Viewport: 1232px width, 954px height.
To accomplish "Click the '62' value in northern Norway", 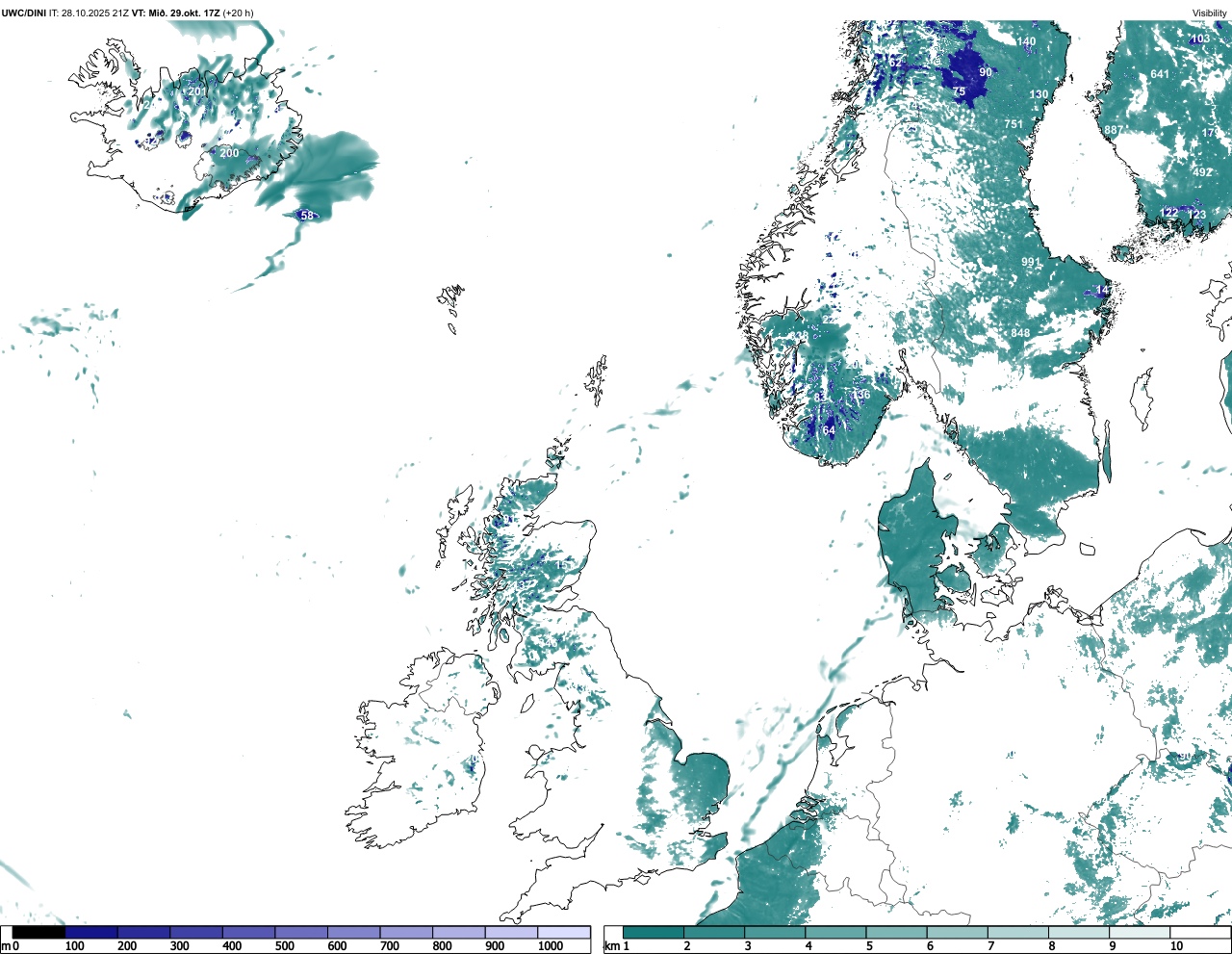I will pos(895,63).
